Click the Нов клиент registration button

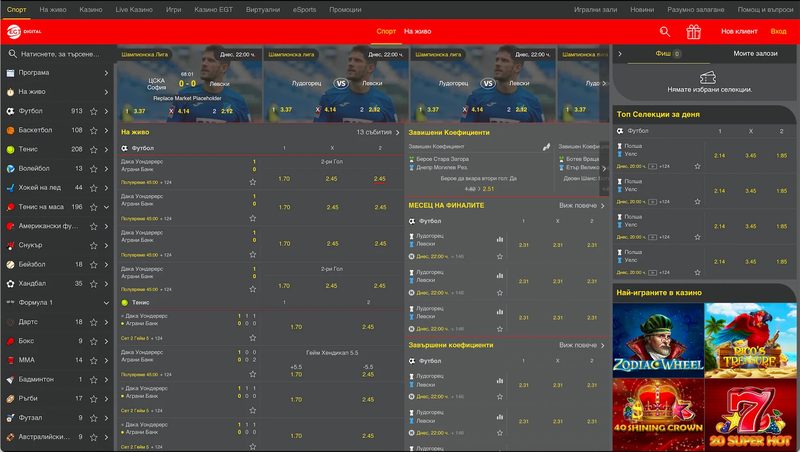click(x=739, y=31)
